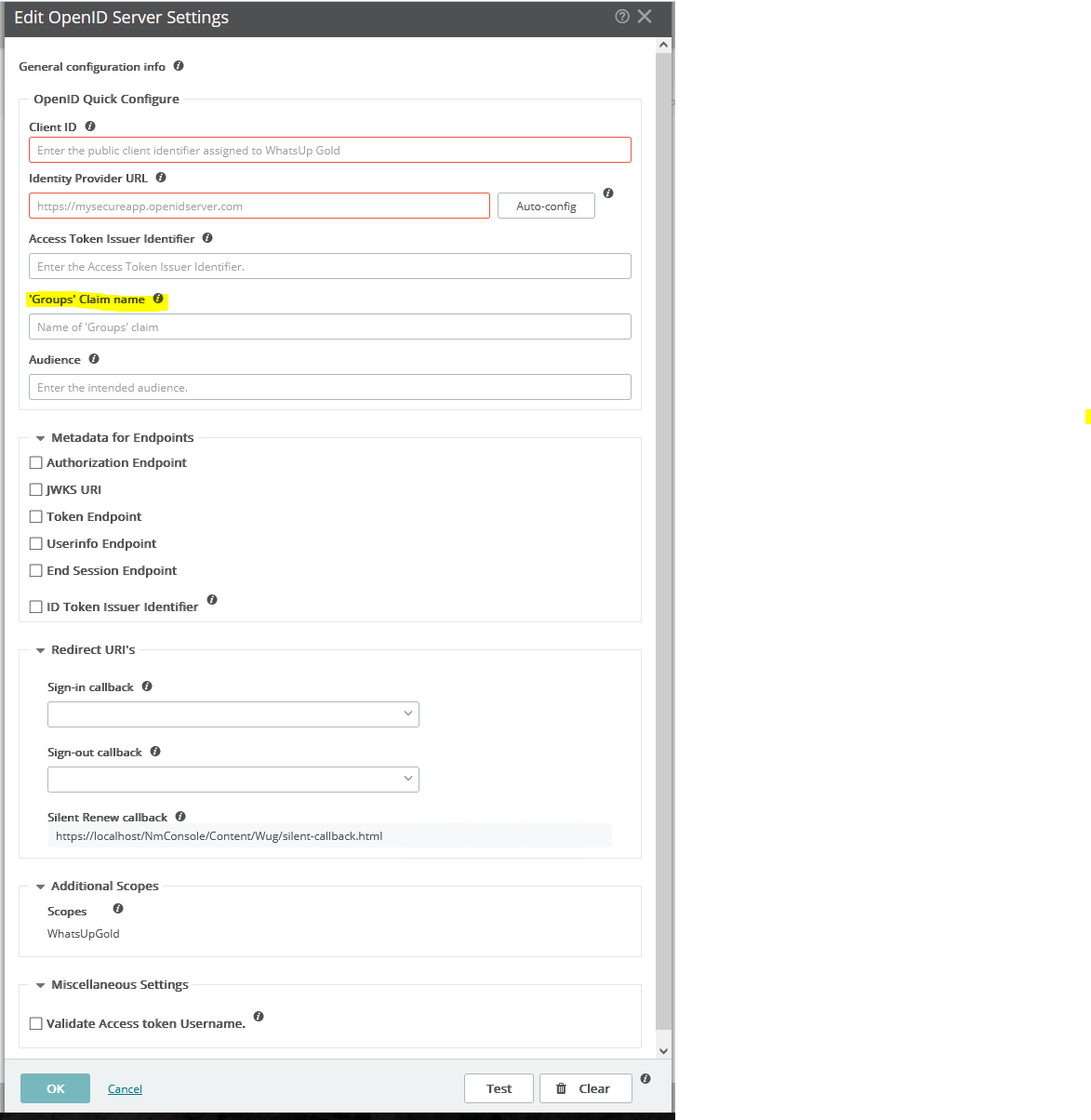This screenshot has height=1120, width=1091.
Task: Click the info icon beside Silent Renew callback
Action: (x=180, y=816)
